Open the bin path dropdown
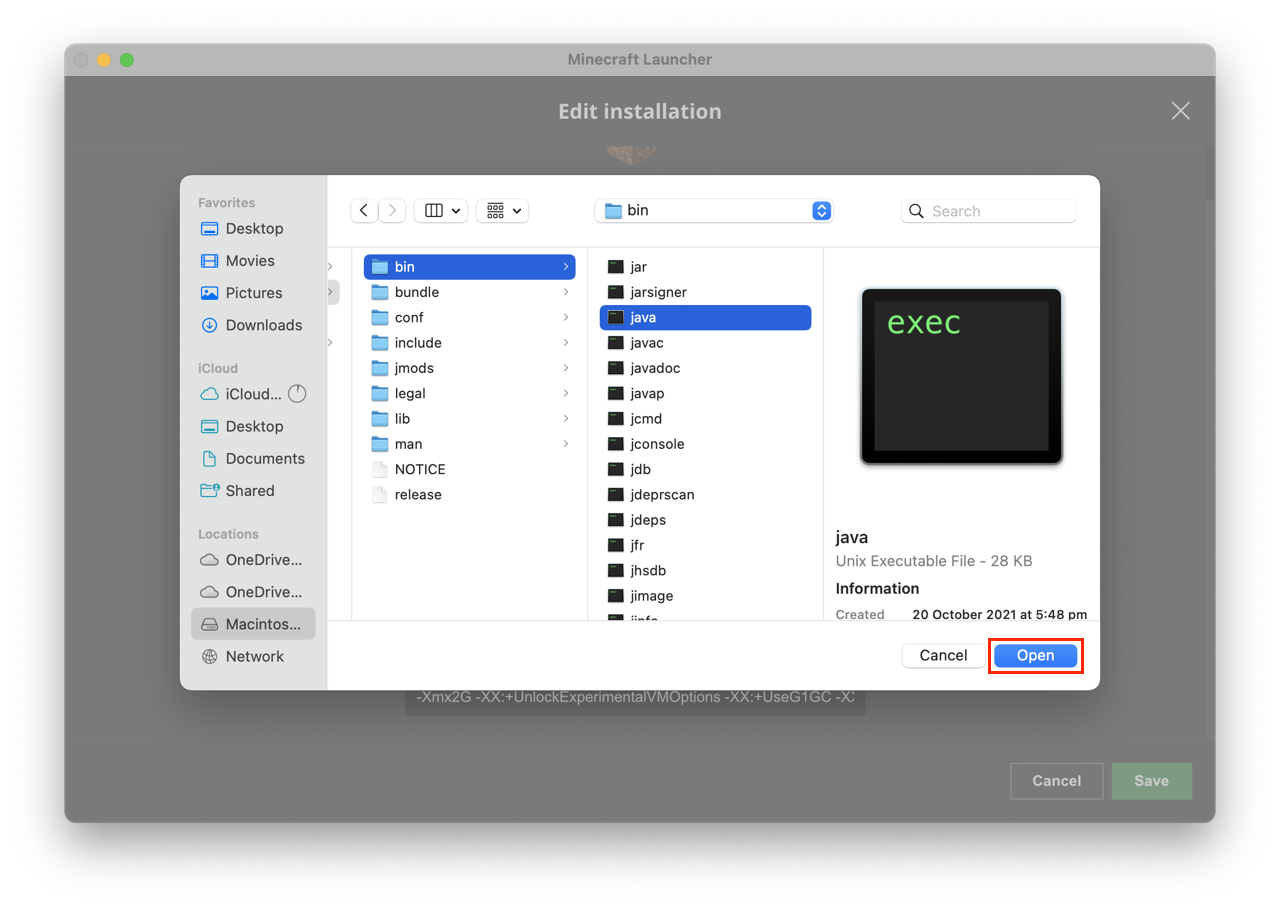The image size is (1280, 908). (714, 210)
